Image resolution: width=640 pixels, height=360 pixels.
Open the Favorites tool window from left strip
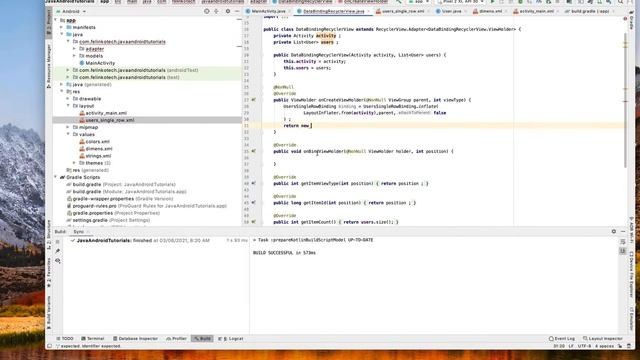[x=49, y=273]
